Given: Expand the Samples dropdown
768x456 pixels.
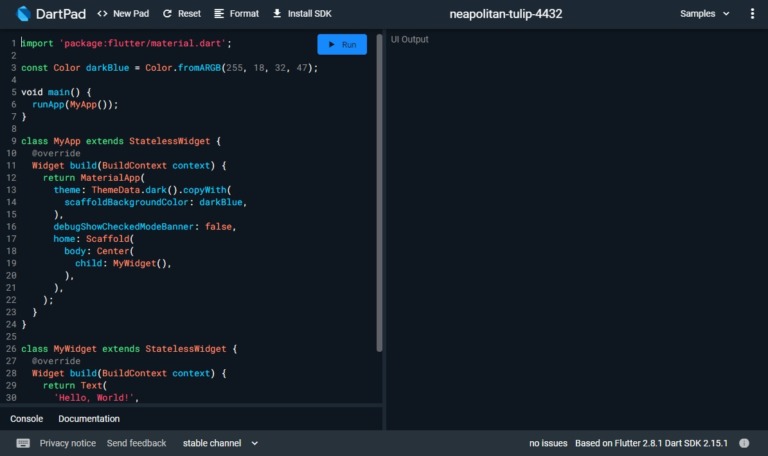Looking at the screenshot, I should click(x=703, y=14).
